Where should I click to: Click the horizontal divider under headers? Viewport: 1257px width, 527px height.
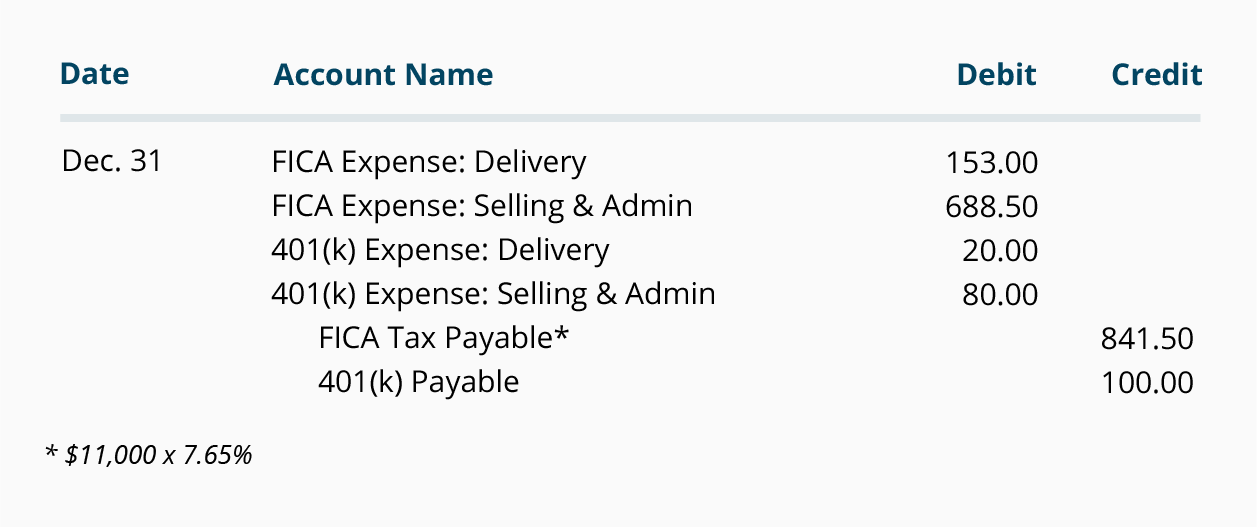pyautogui.click(x=630, y=118)
